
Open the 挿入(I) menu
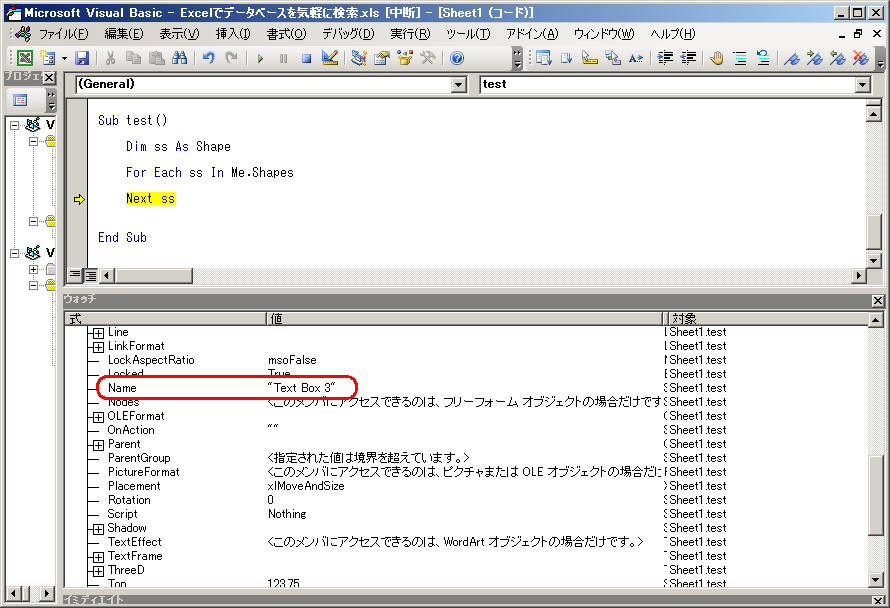[x=233, y=34]
